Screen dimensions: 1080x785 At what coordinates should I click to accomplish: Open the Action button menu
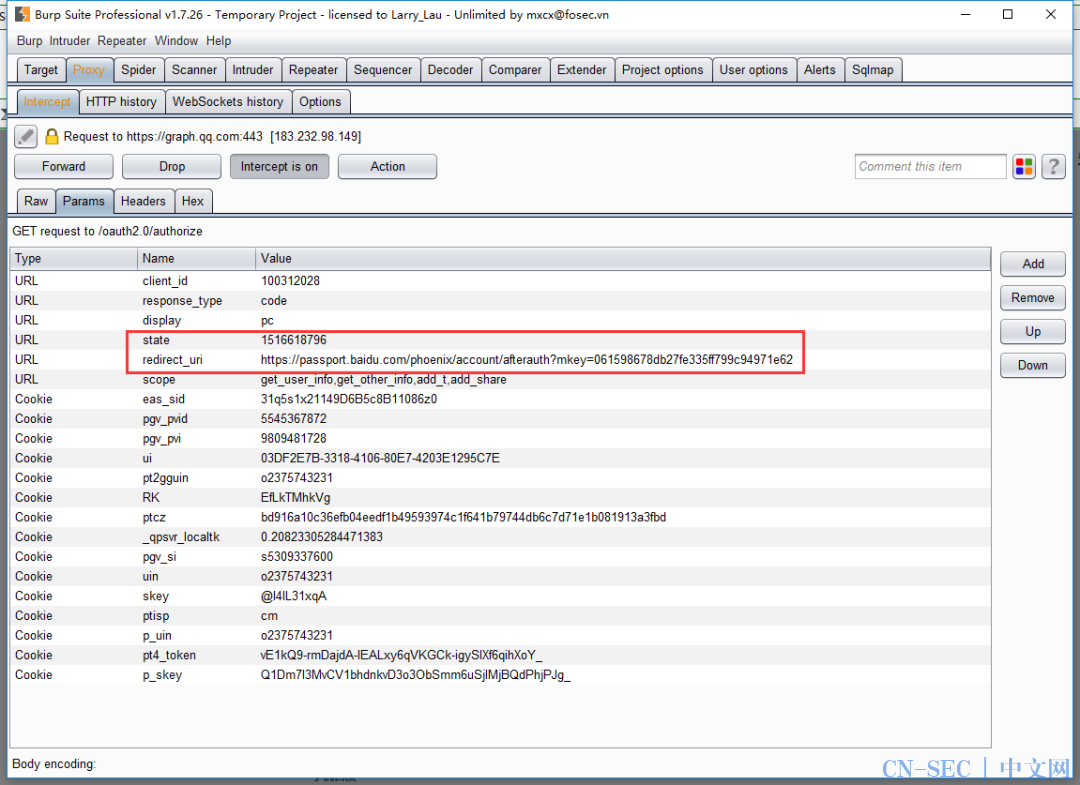coord(387,167)
